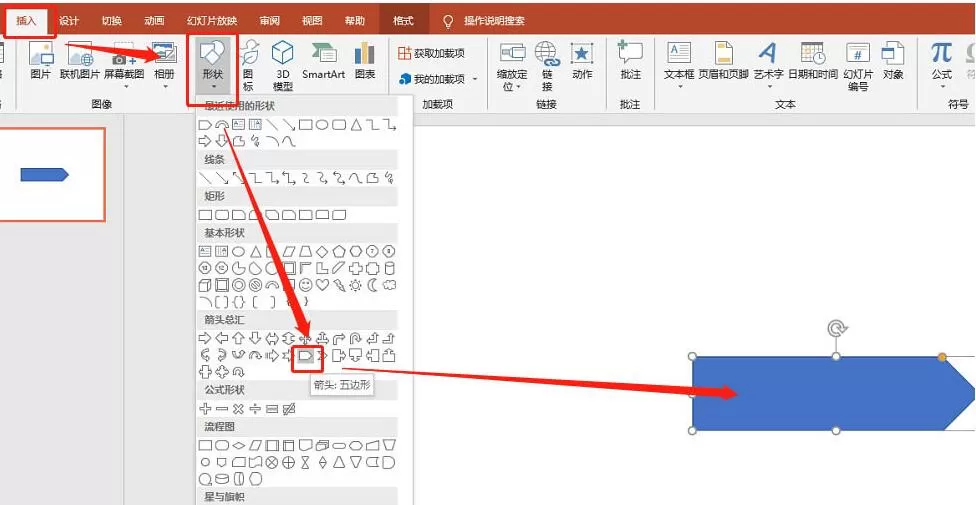
Task: Expand the 相册 dropdown arrow
Action: (x=164, y=87)
